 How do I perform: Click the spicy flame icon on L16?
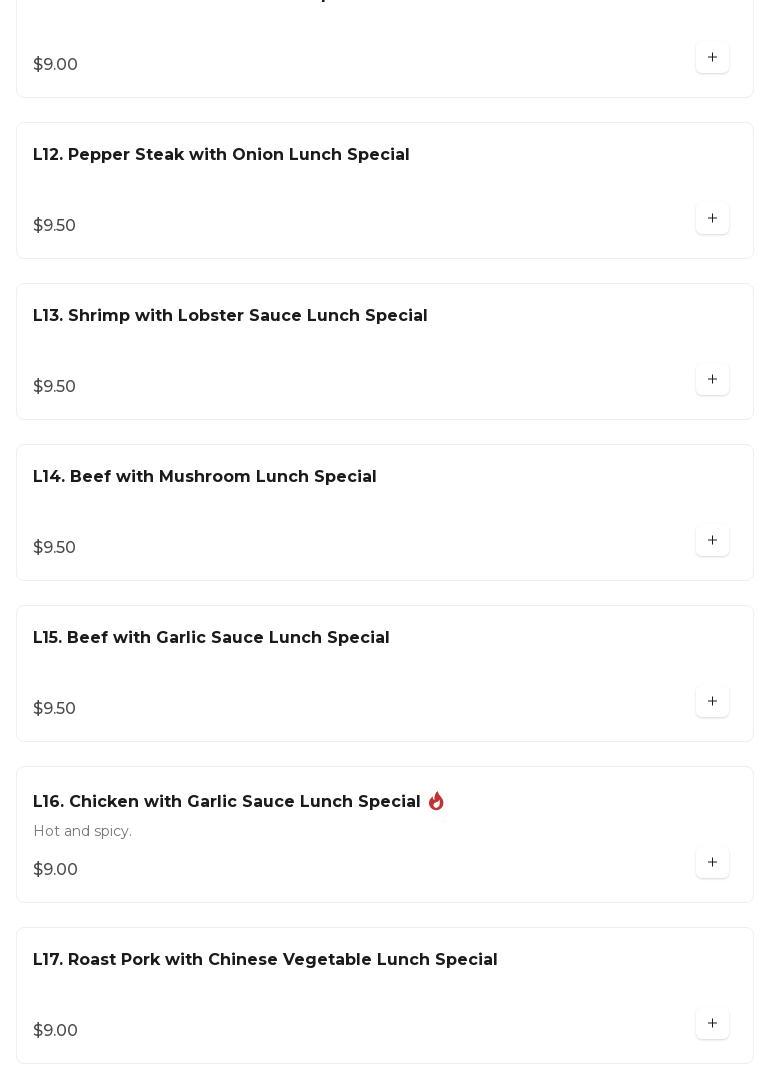click(436, 801)
